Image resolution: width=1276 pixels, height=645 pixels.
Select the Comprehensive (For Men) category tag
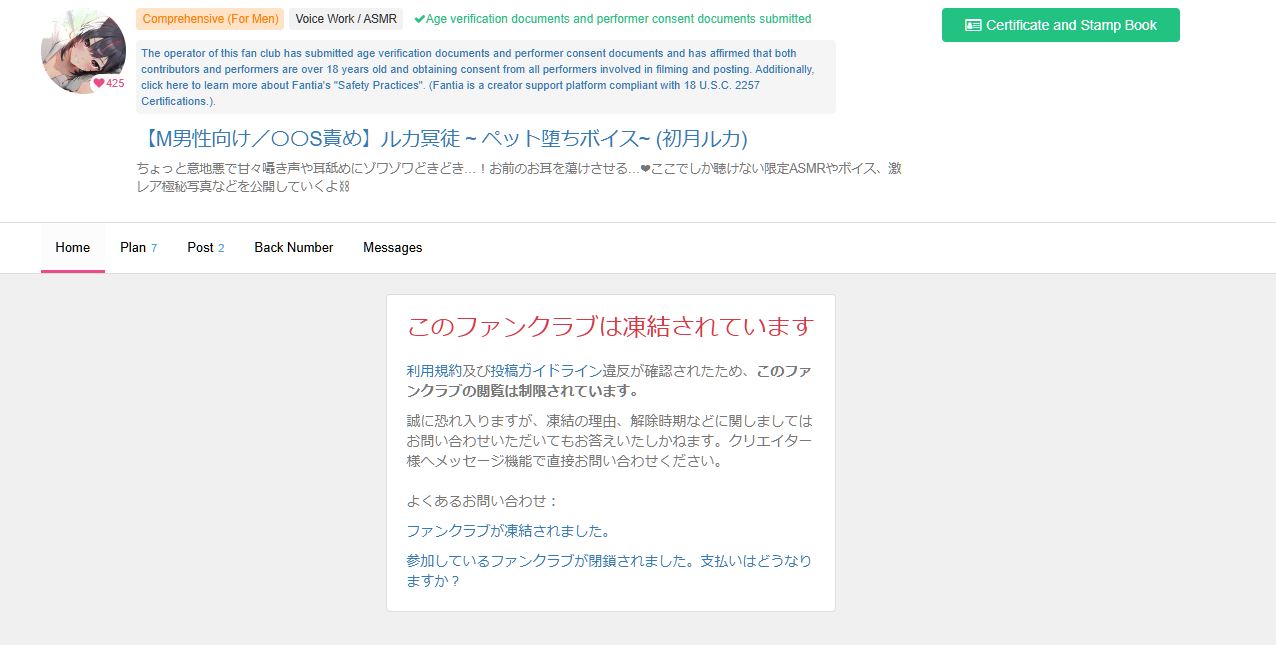pyautogui.click(x=210, y=19)
